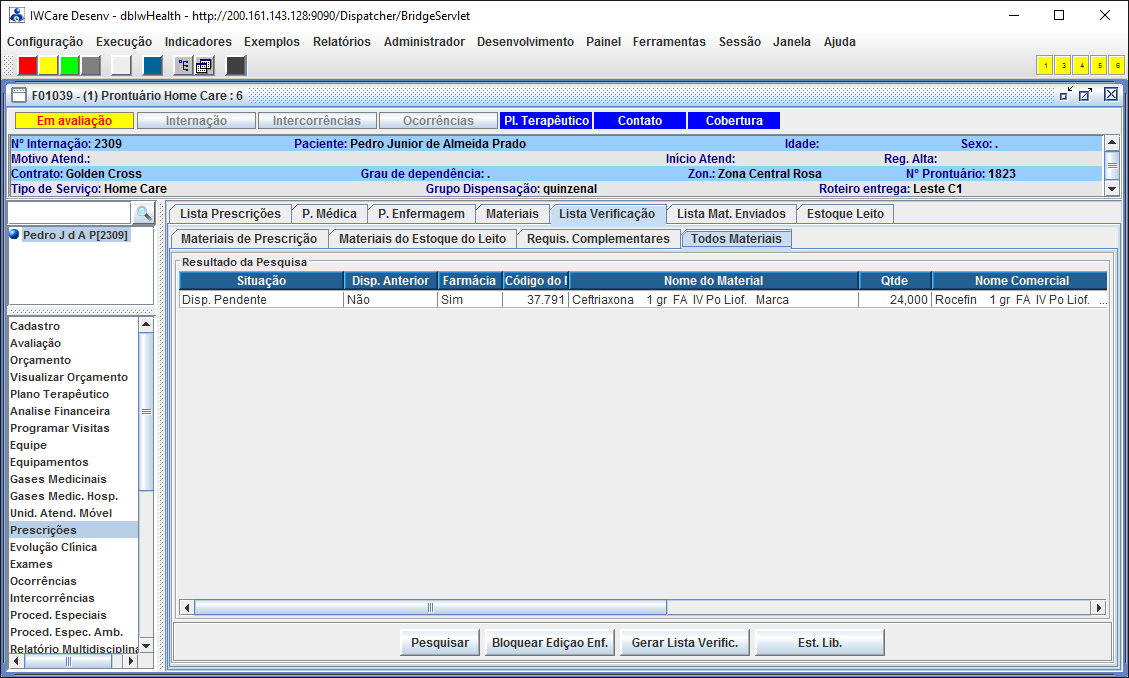
Task: Select Evolução Clínica in the side list
Action: [73, 547]
